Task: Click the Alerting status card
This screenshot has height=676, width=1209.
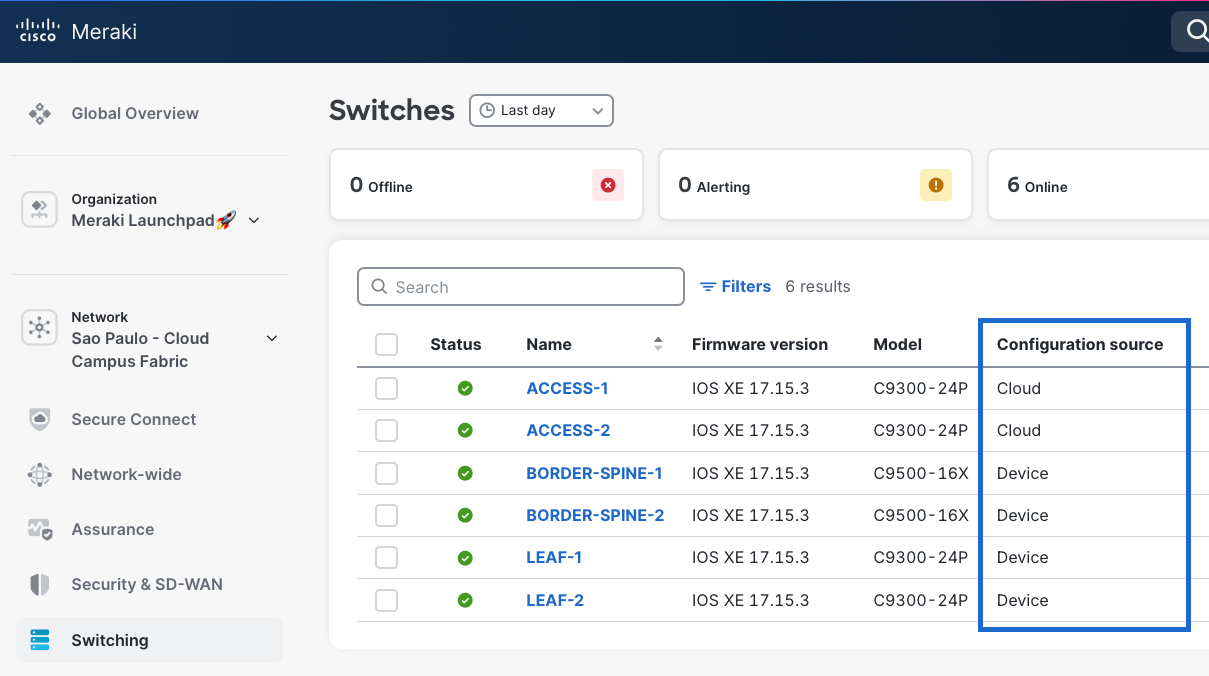Action: (x=815, y=185)
